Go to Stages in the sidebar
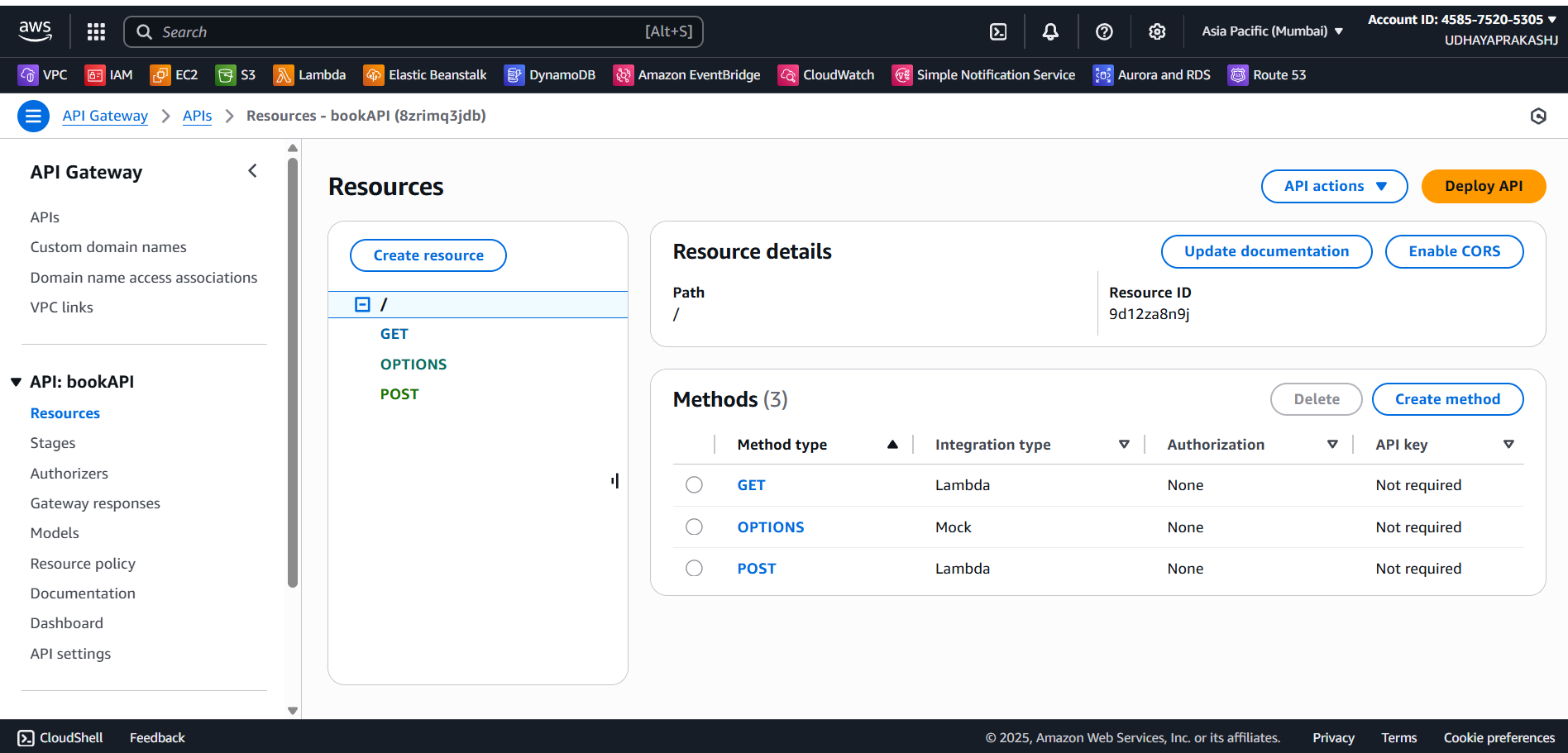Image resolution: width=1568 pixels, height=753 pixels. pos(53,443)
